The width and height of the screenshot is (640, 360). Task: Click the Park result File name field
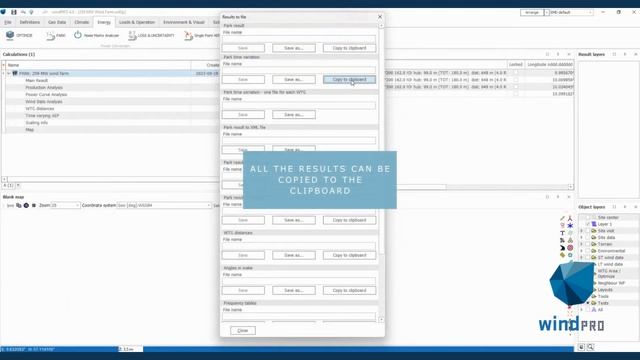point(299,39)
